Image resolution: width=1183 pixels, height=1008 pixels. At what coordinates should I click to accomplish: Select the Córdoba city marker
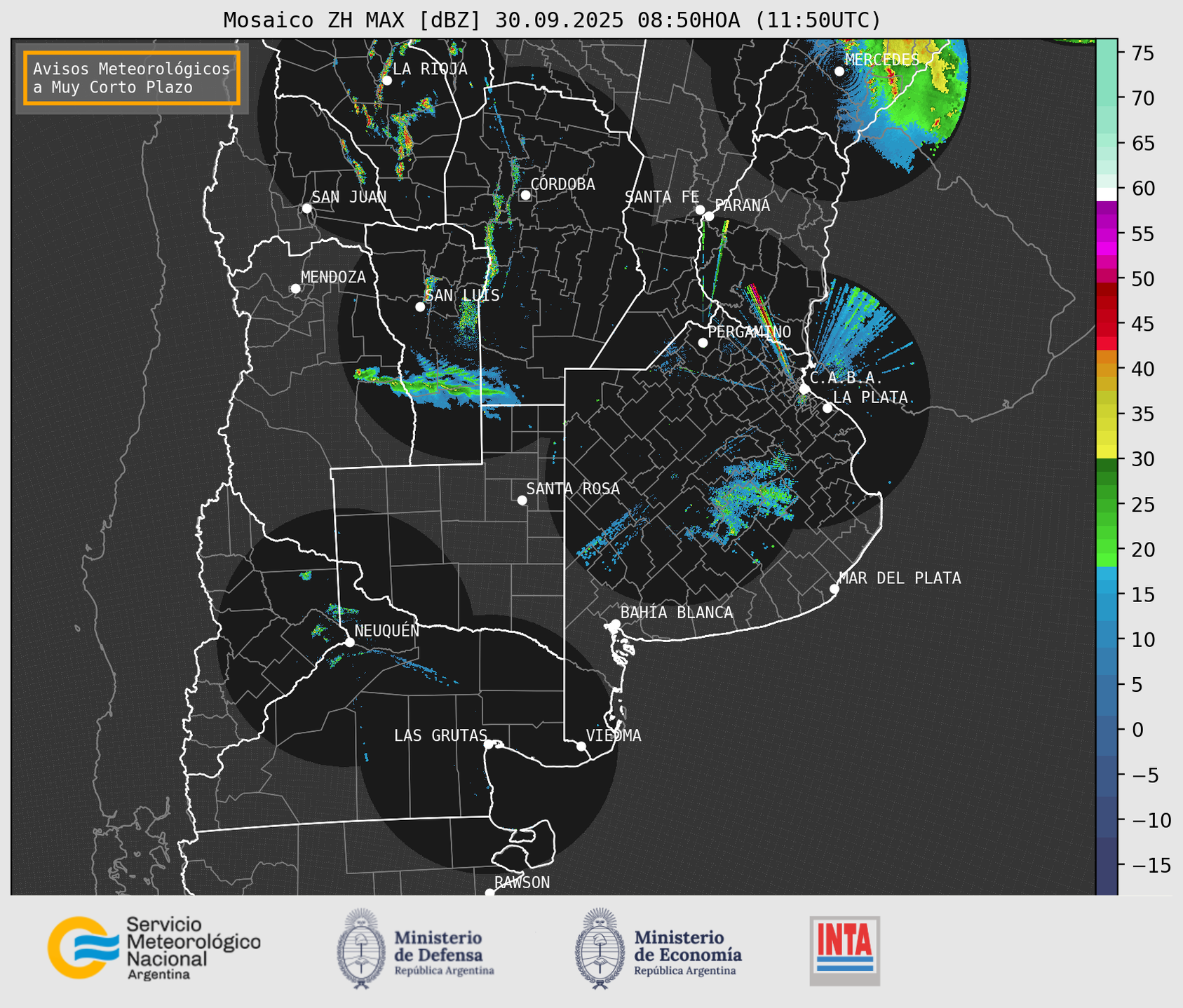pyautogui.click(x=525, y=195)
